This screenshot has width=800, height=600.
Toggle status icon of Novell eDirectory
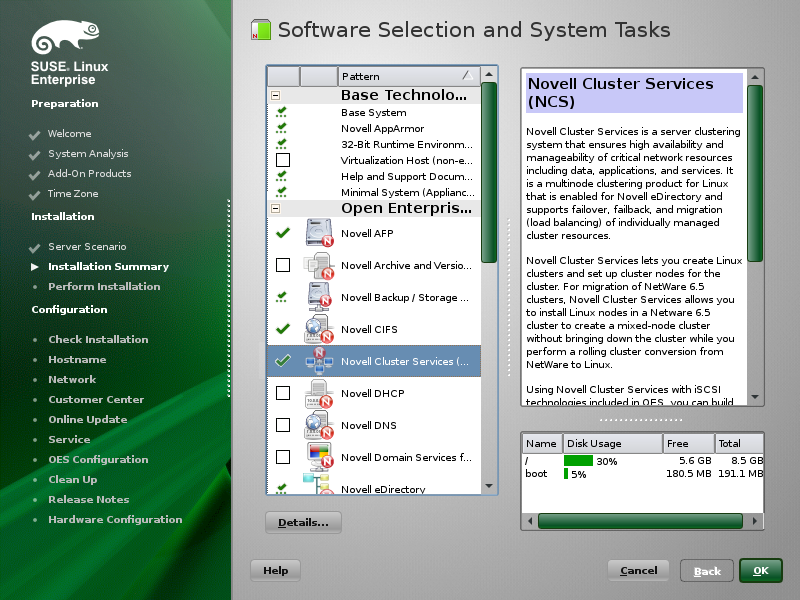click(282, 489)
